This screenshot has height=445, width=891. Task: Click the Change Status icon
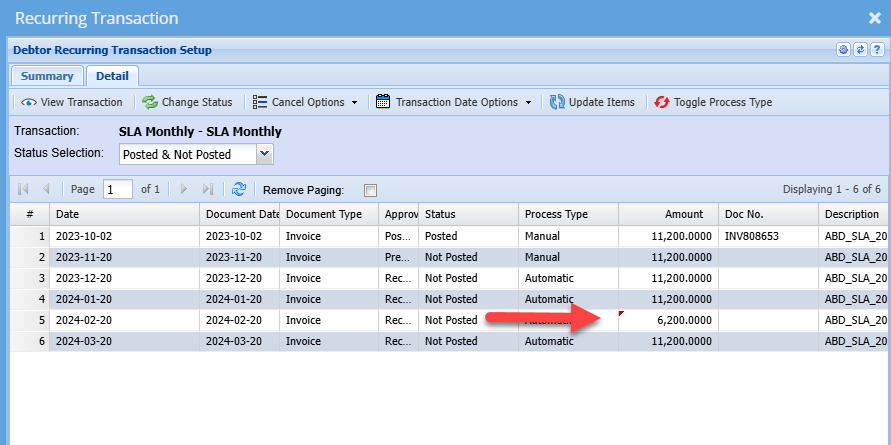coord(150,102)
